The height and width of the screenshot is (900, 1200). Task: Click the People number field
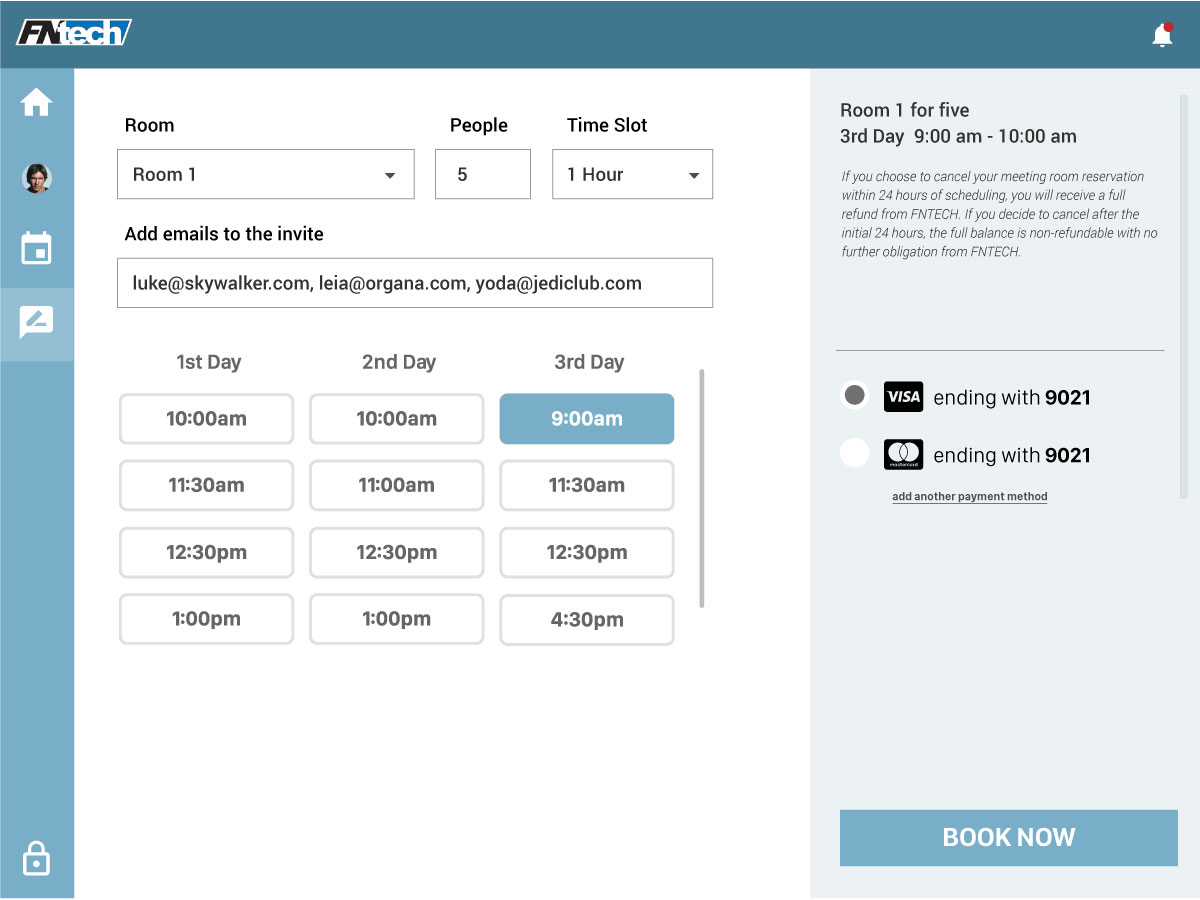coord(483,174)
